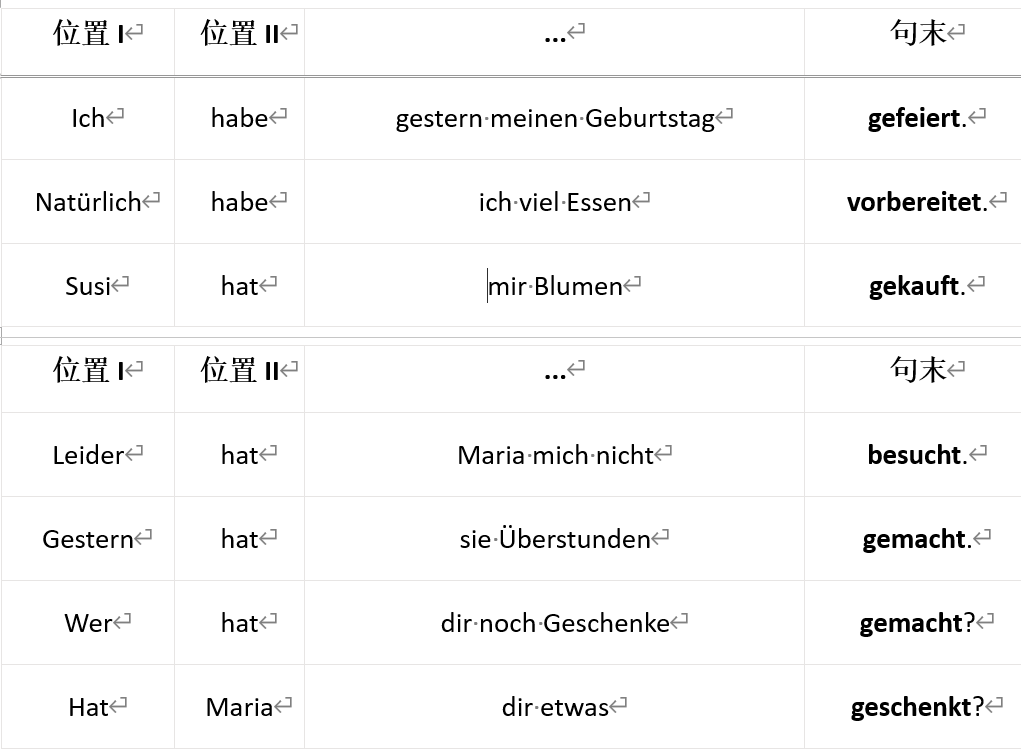Place cursor in the "Gestern" first-column cell
The height and width of the screenshot is (749, 1021).
tap(88, 540)
